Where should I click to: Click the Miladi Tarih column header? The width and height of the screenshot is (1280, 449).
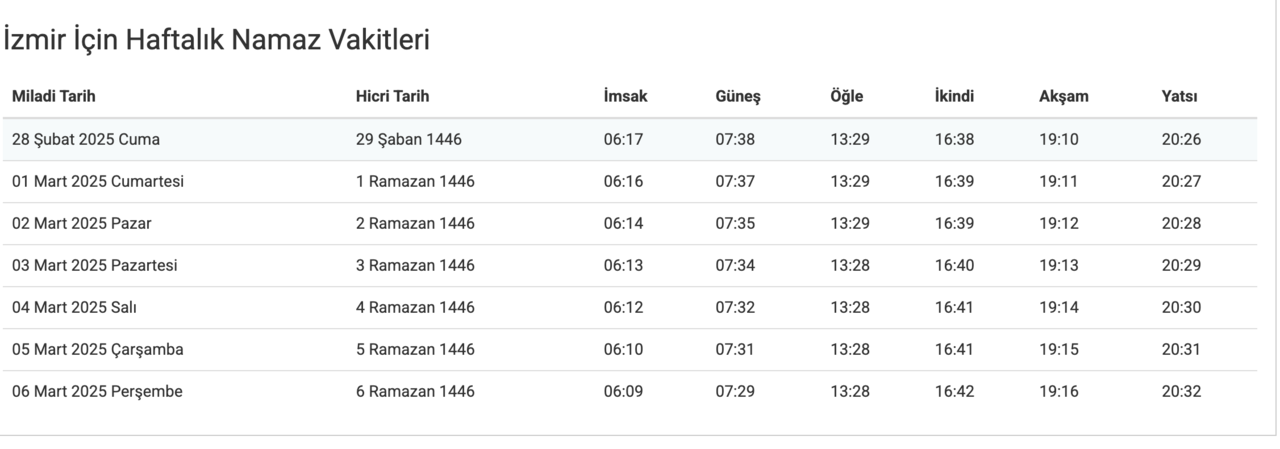coord(53,97)
